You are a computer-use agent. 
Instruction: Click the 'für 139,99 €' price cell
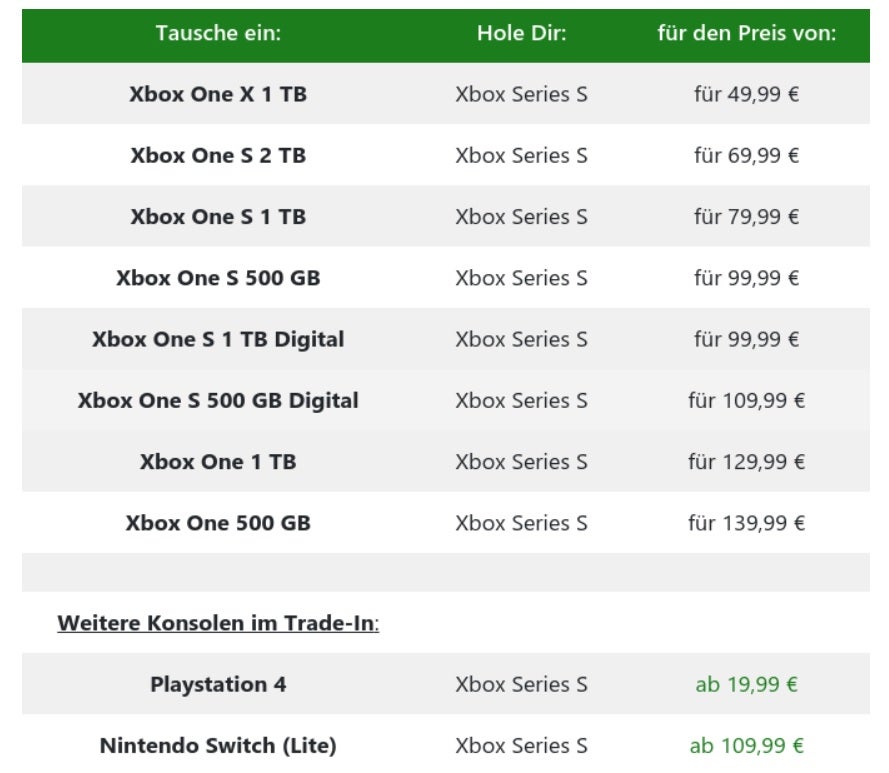coord(747,523)
